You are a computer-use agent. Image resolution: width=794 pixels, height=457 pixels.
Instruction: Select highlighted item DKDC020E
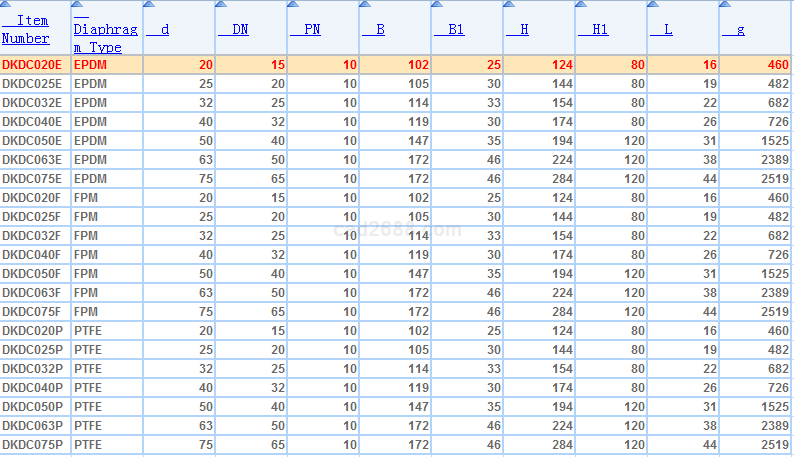pyautogui.click(x=32, y=65)
